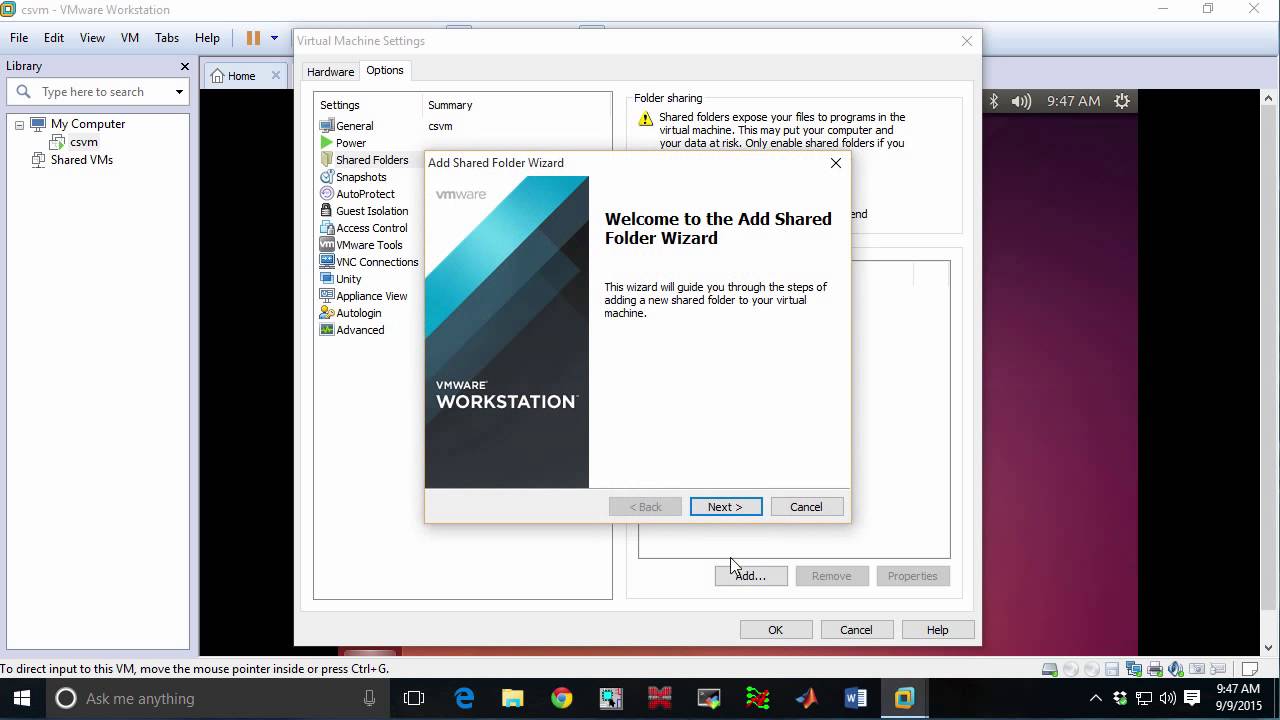The width and height of the screenshot is (1280, 720).
Task: Open the Windows Task View button
Action: [414, 698]
